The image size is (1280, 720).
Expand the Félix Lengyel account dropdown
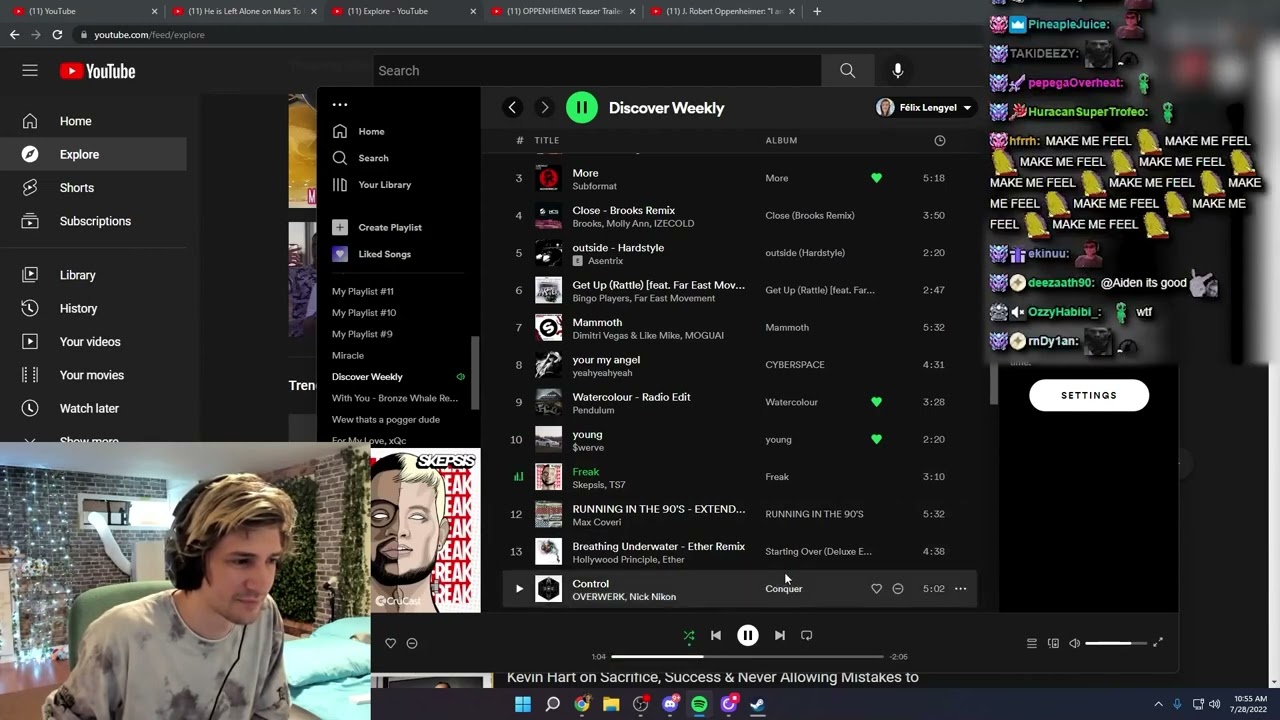pyautogui.click(x=925, y=108)
